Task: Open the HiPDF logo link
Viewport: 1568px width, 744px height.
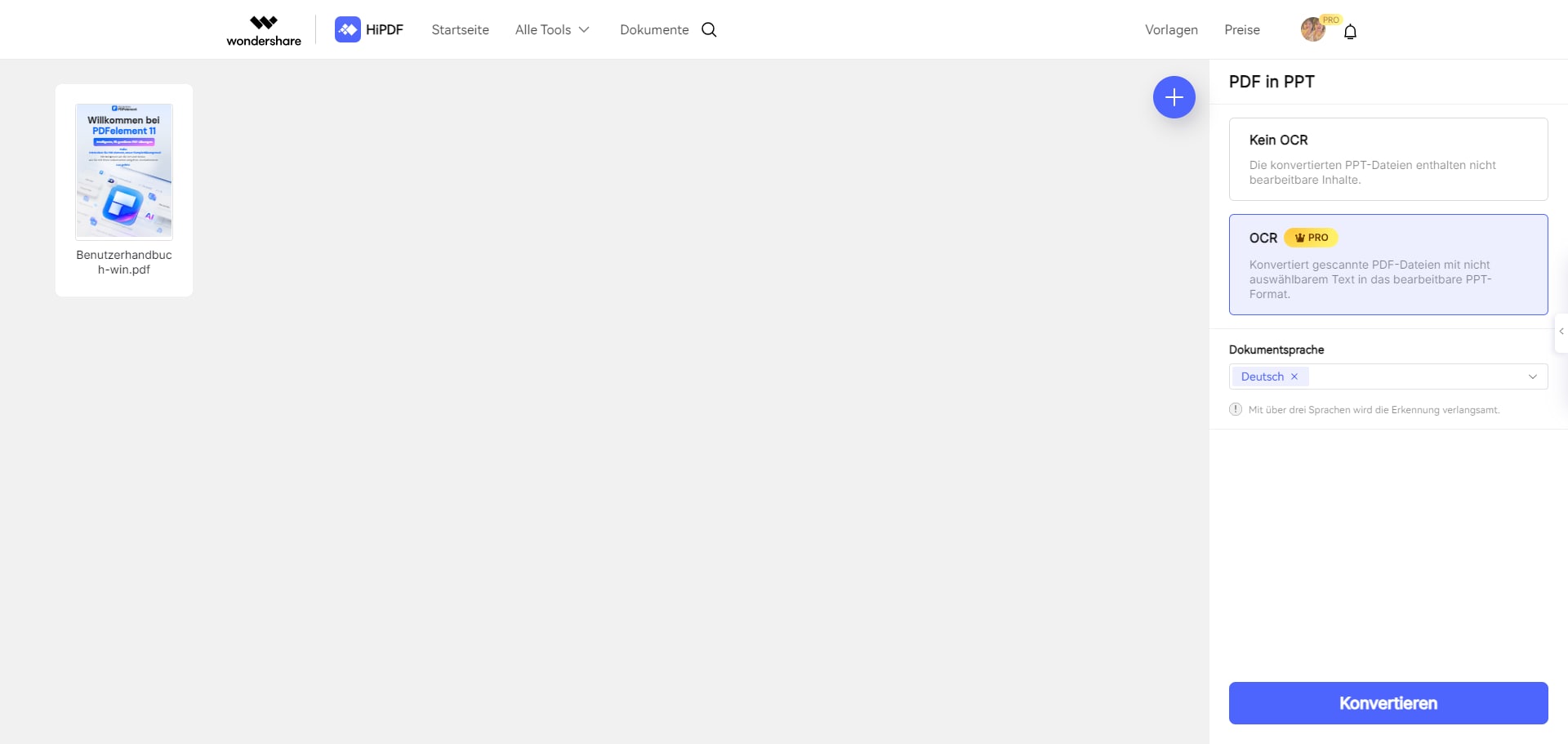Action: point(369,29)
